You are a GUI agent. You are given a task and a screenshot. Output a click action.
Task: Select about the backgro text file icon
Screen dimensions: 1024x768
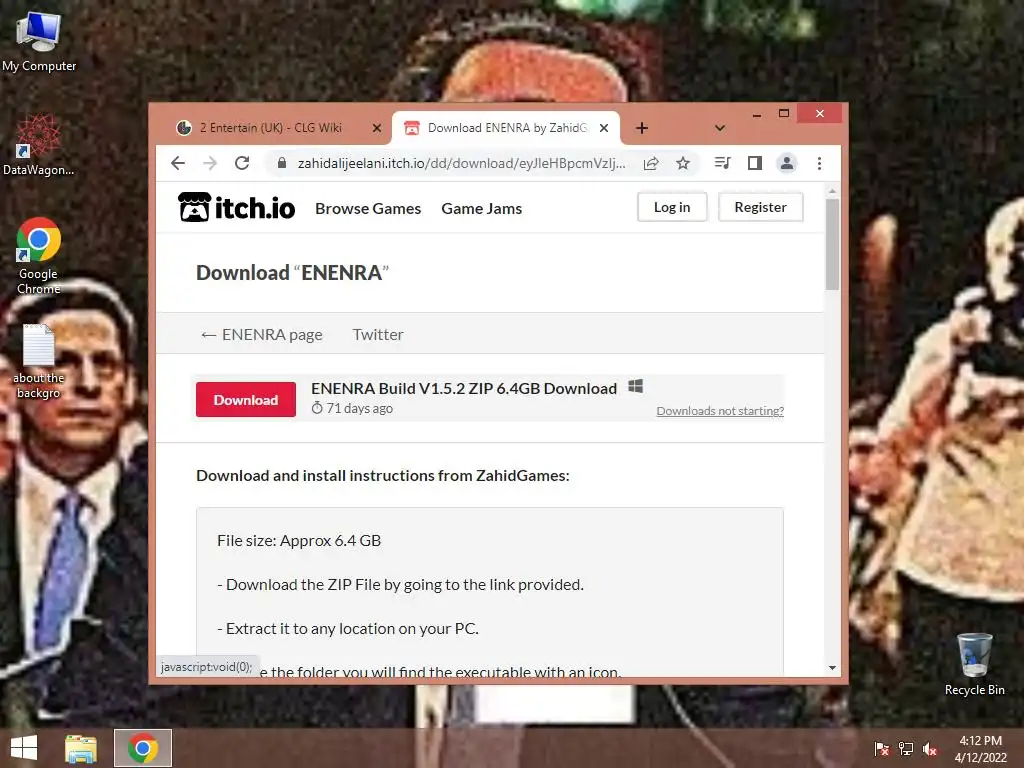click(39, 361)
